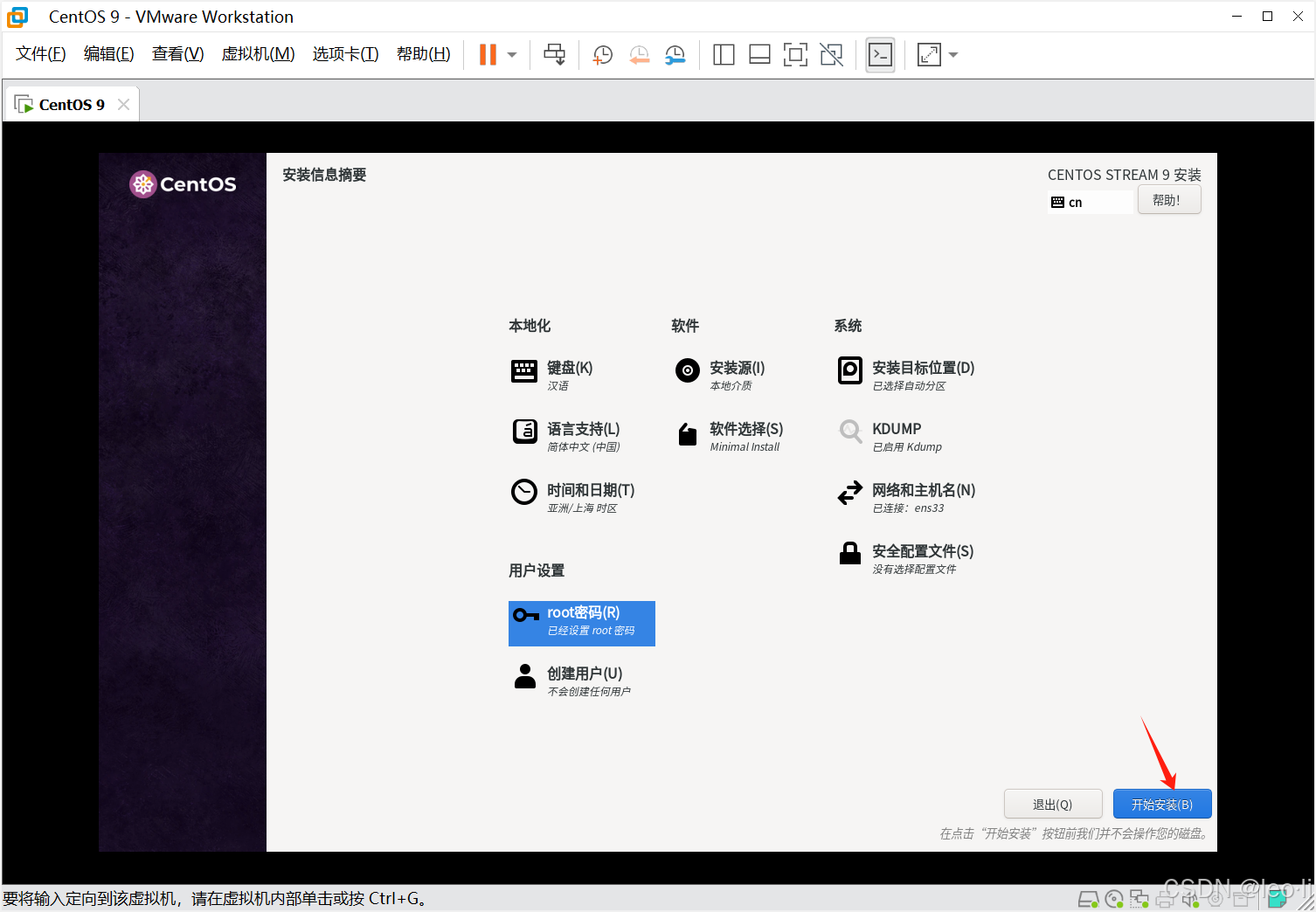Pause the virtual machine with the orange pause icon

[488, 55]
